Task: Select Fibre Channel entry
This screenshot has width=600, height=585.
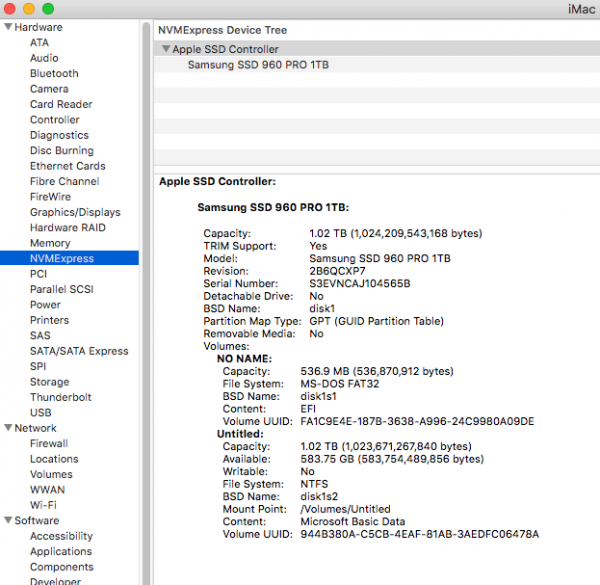Action: point(65,181)
